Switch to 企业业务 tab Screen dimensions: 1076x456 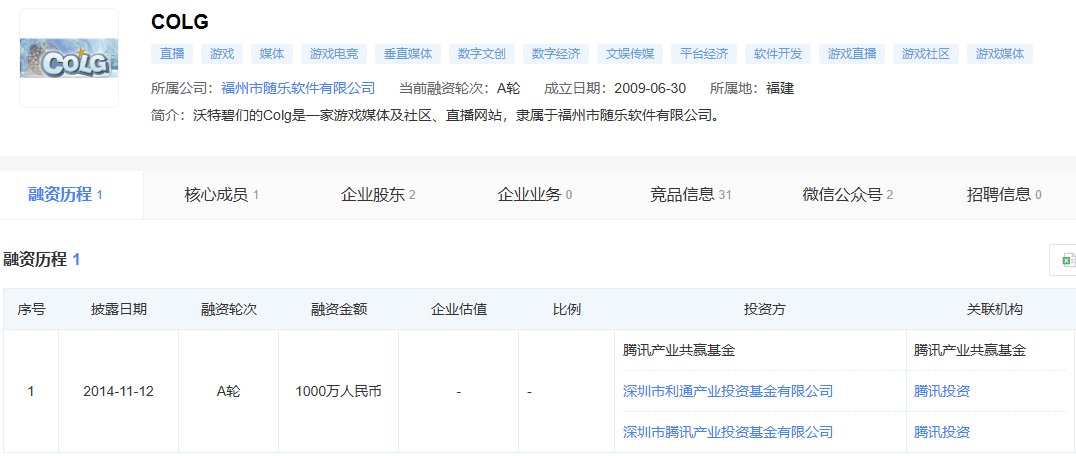pyautogui.click(x=535, y=195)
